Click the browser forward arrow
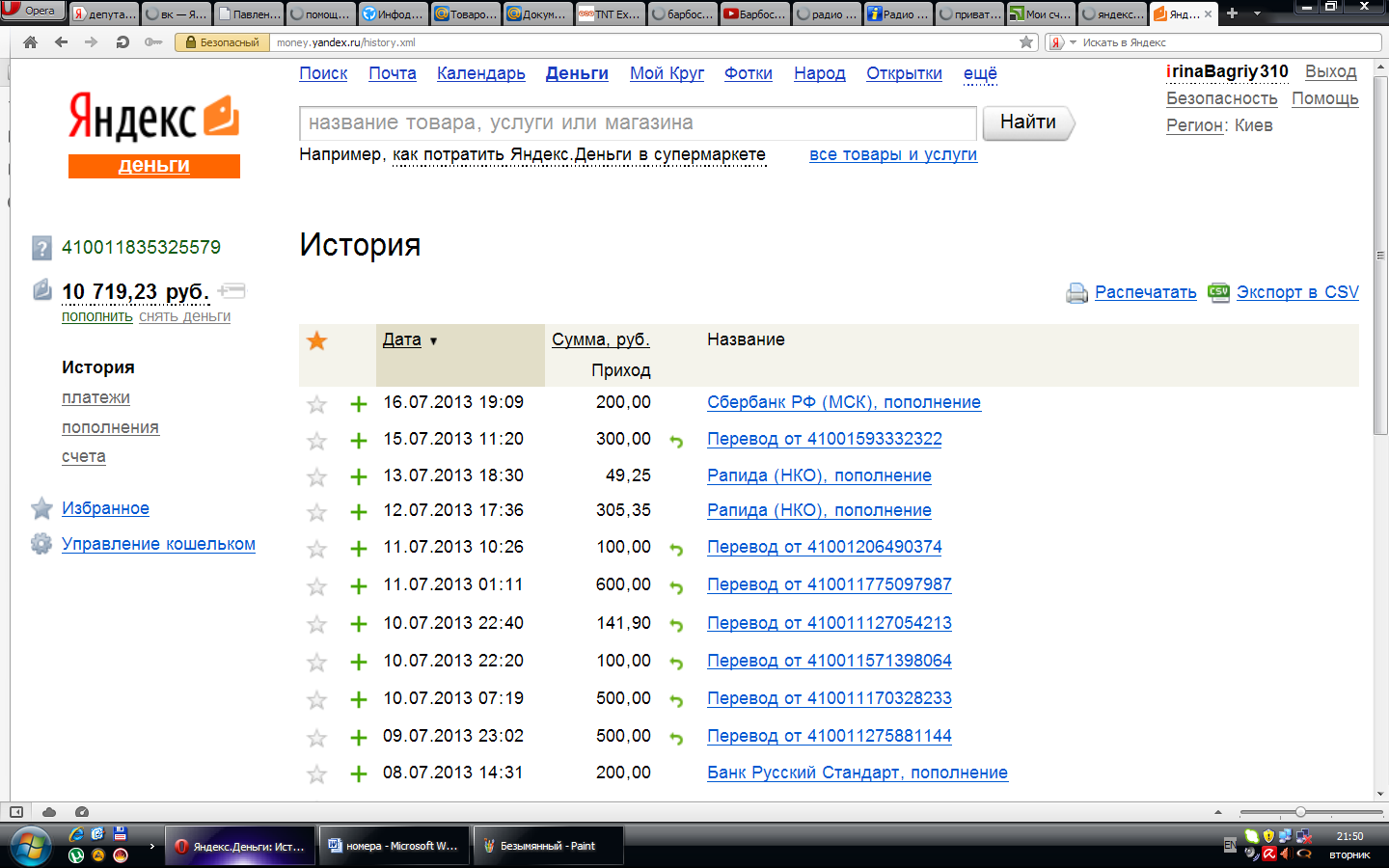Viewport: 1389px width, 868px height. point(92,42)
